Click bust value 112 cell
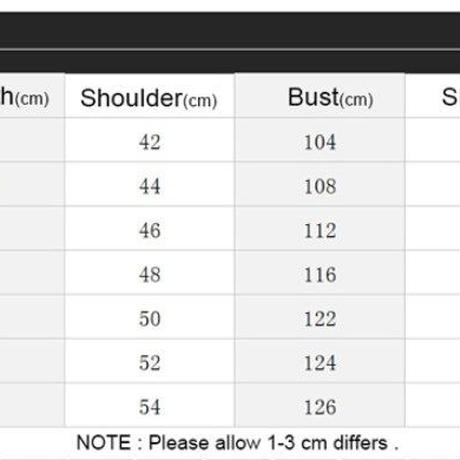Viewport: 460px width, 460px height. [x=320, y=228]
